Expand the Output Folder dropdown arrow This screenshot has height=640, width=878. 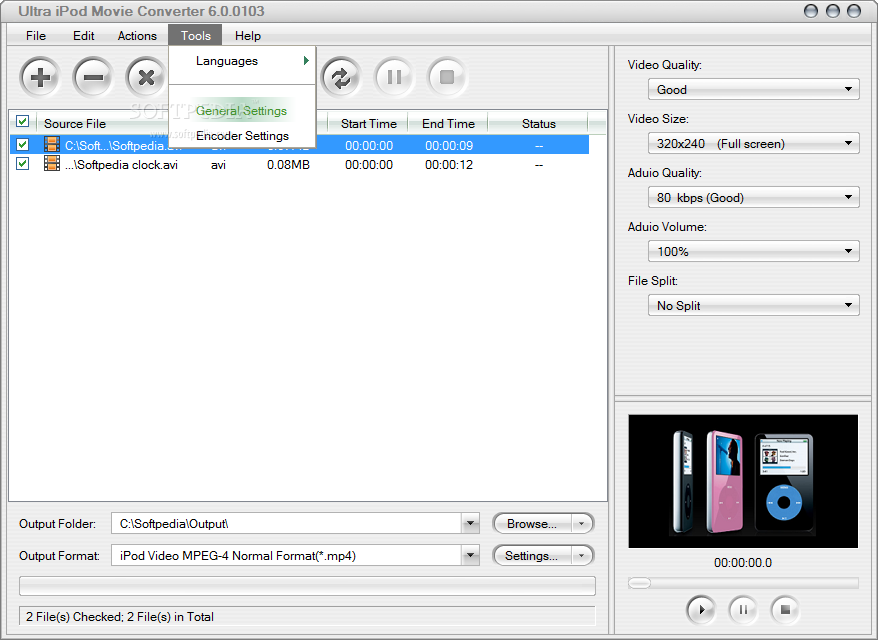(470, 524)
